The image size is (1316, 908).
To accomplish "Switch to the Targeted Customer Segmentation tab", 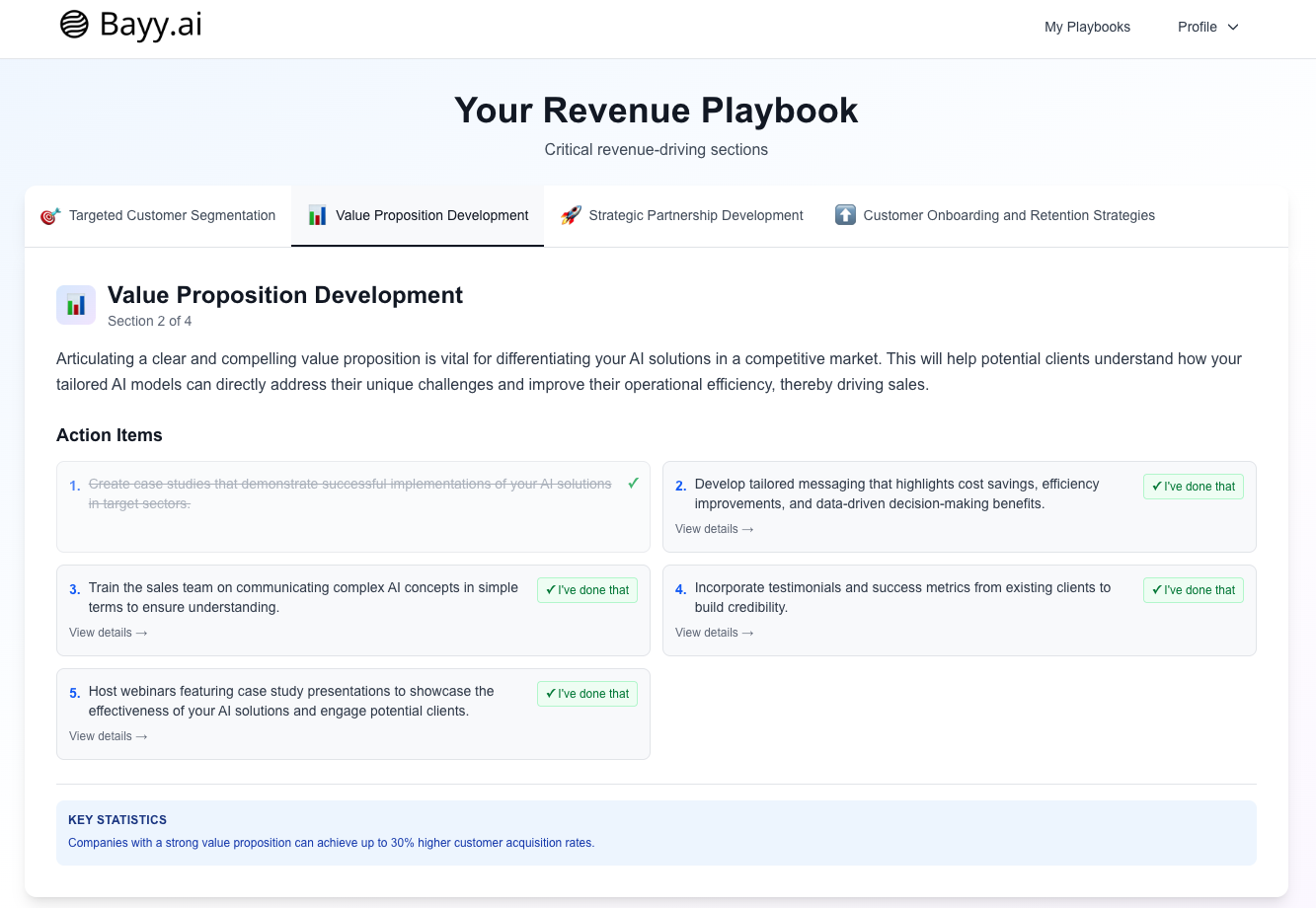I will click(x=172, y=214).
